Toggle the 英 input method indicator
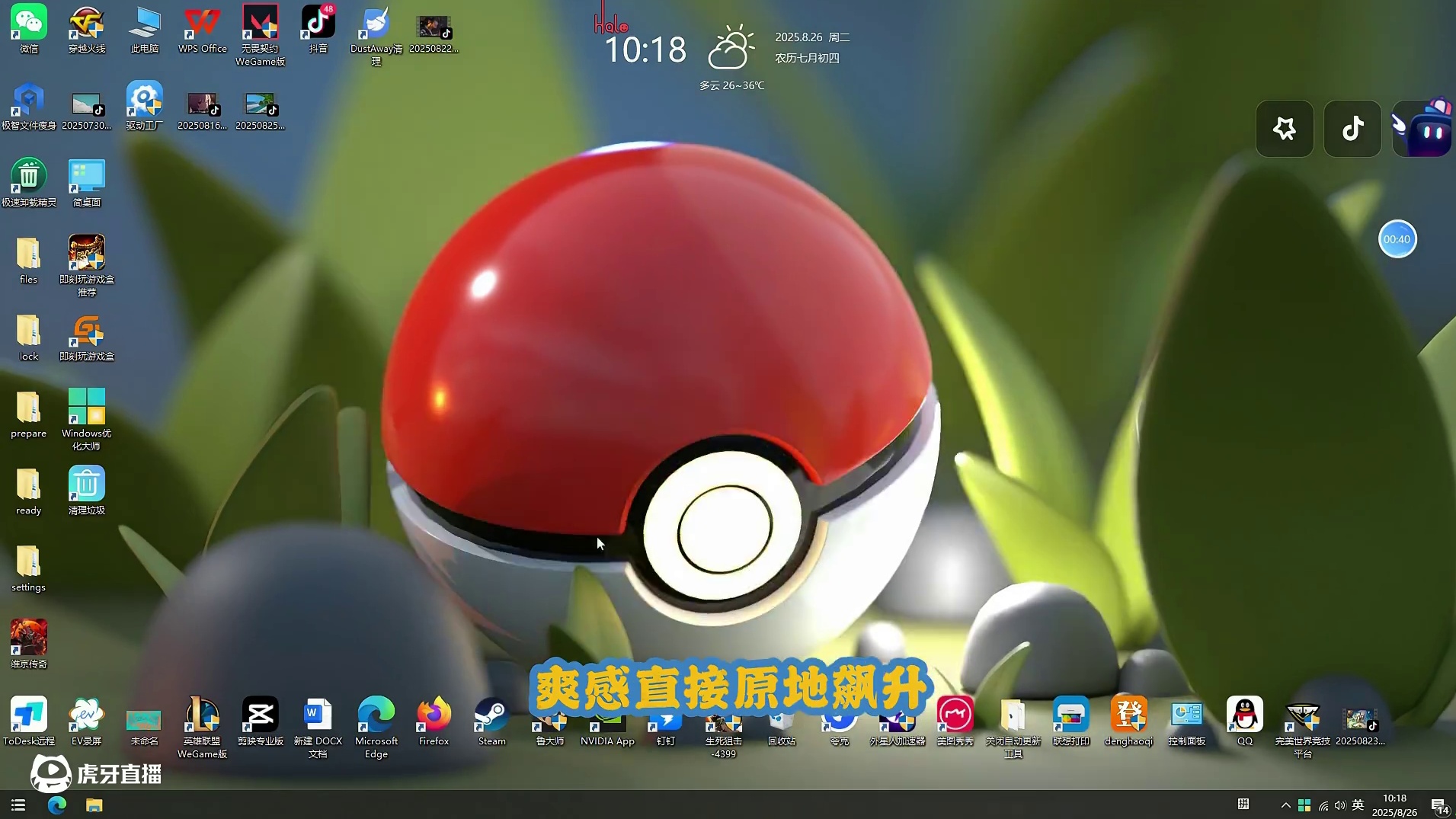This screenshot has height=819, width=1456. [x=1358, y=805]
